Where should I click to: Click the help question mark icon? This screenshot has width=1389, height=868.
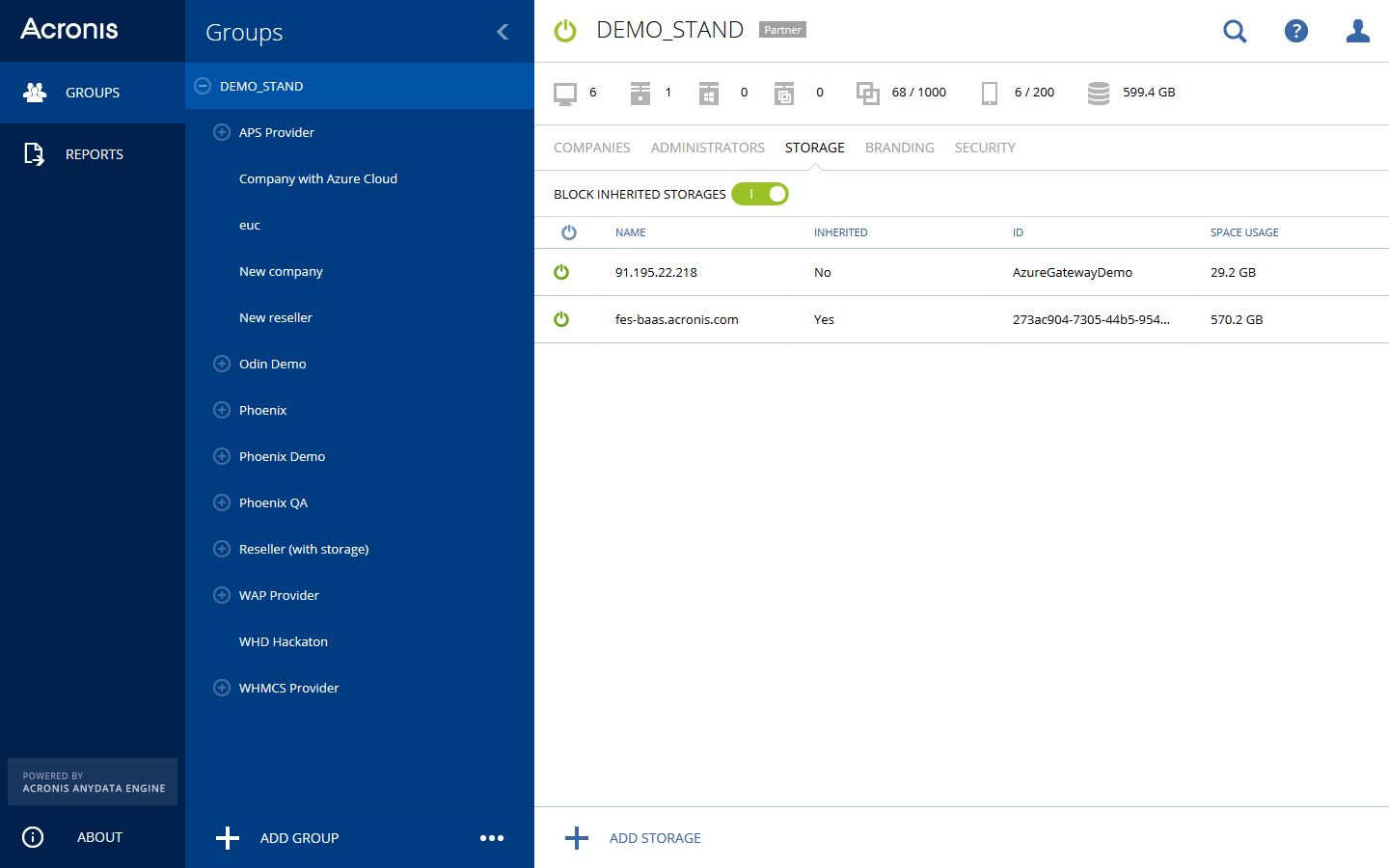[1296, 32]
